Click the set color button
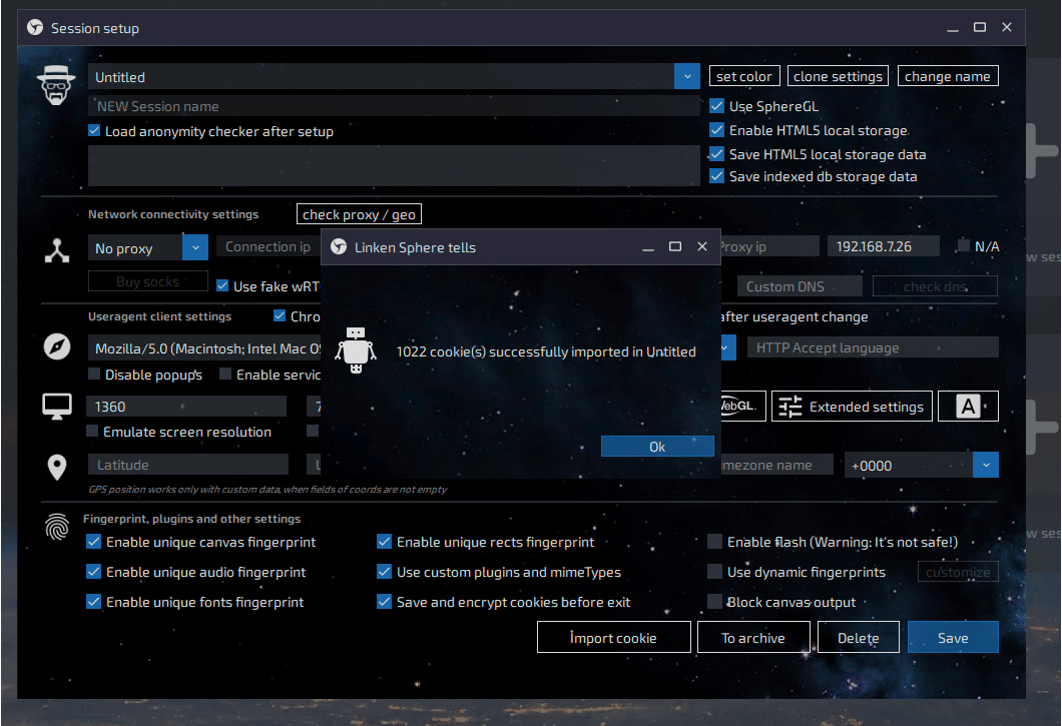Screen dimensions: 1062x726 (x=744, y=76)
